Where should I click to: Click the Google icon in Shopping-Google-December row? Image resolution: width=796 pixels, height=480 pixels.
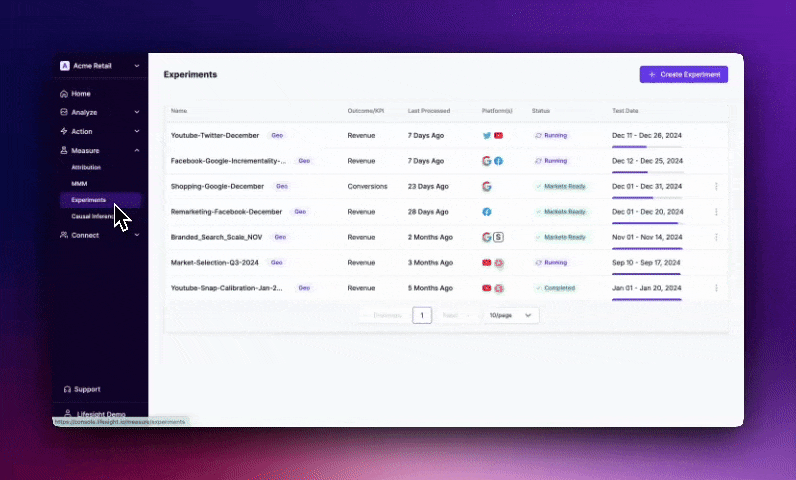point(486,186)
